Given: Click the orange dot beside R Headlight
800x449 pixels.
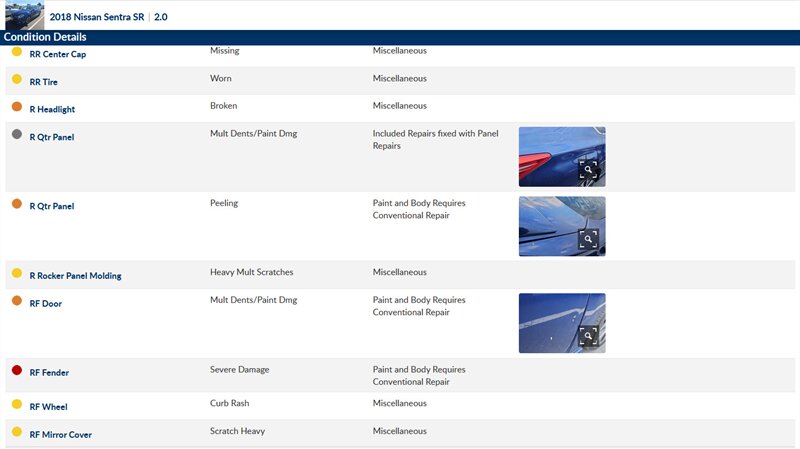Looking at the screenshot, I should click(x=17, y=107).
